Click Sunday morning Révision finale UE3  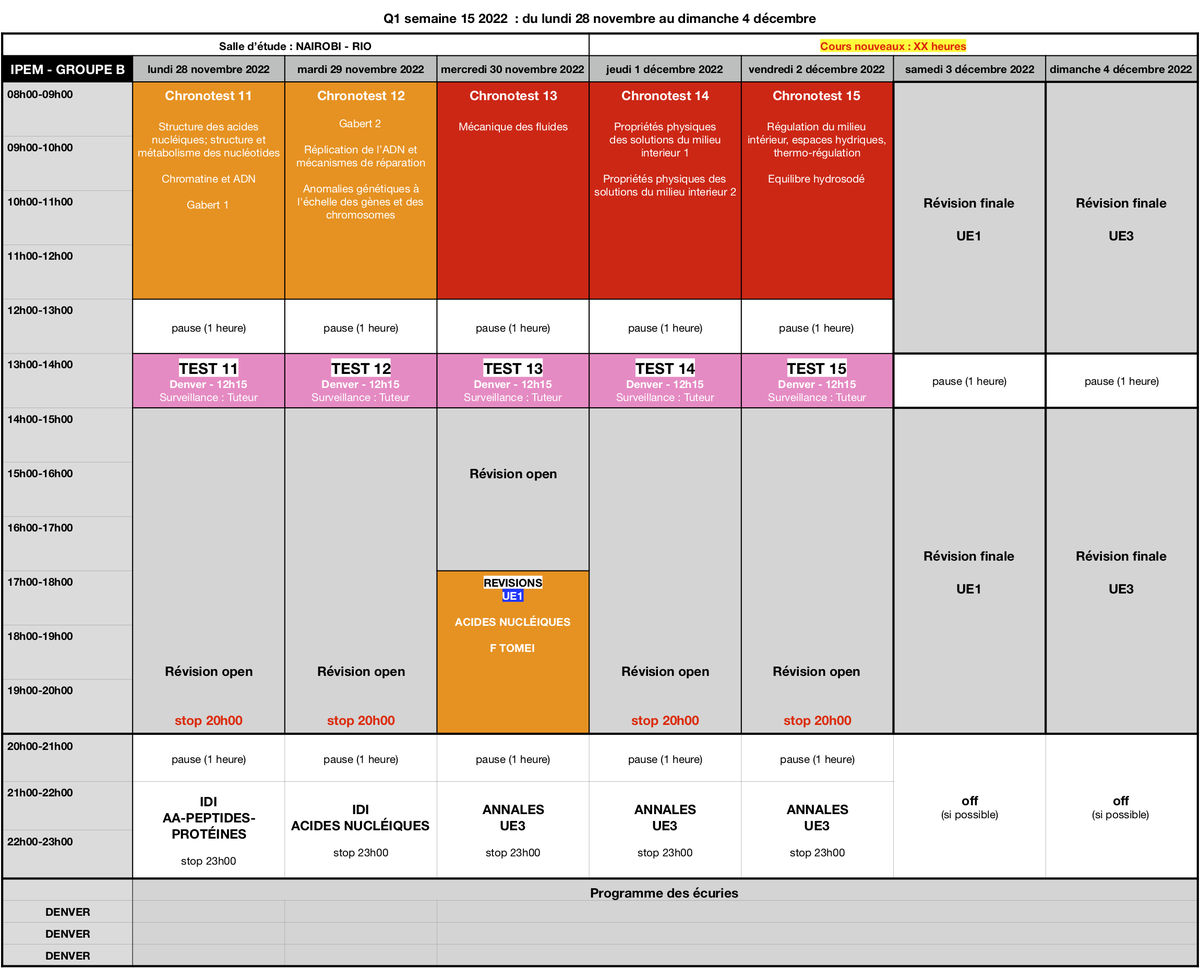[x=1121, y=217]
